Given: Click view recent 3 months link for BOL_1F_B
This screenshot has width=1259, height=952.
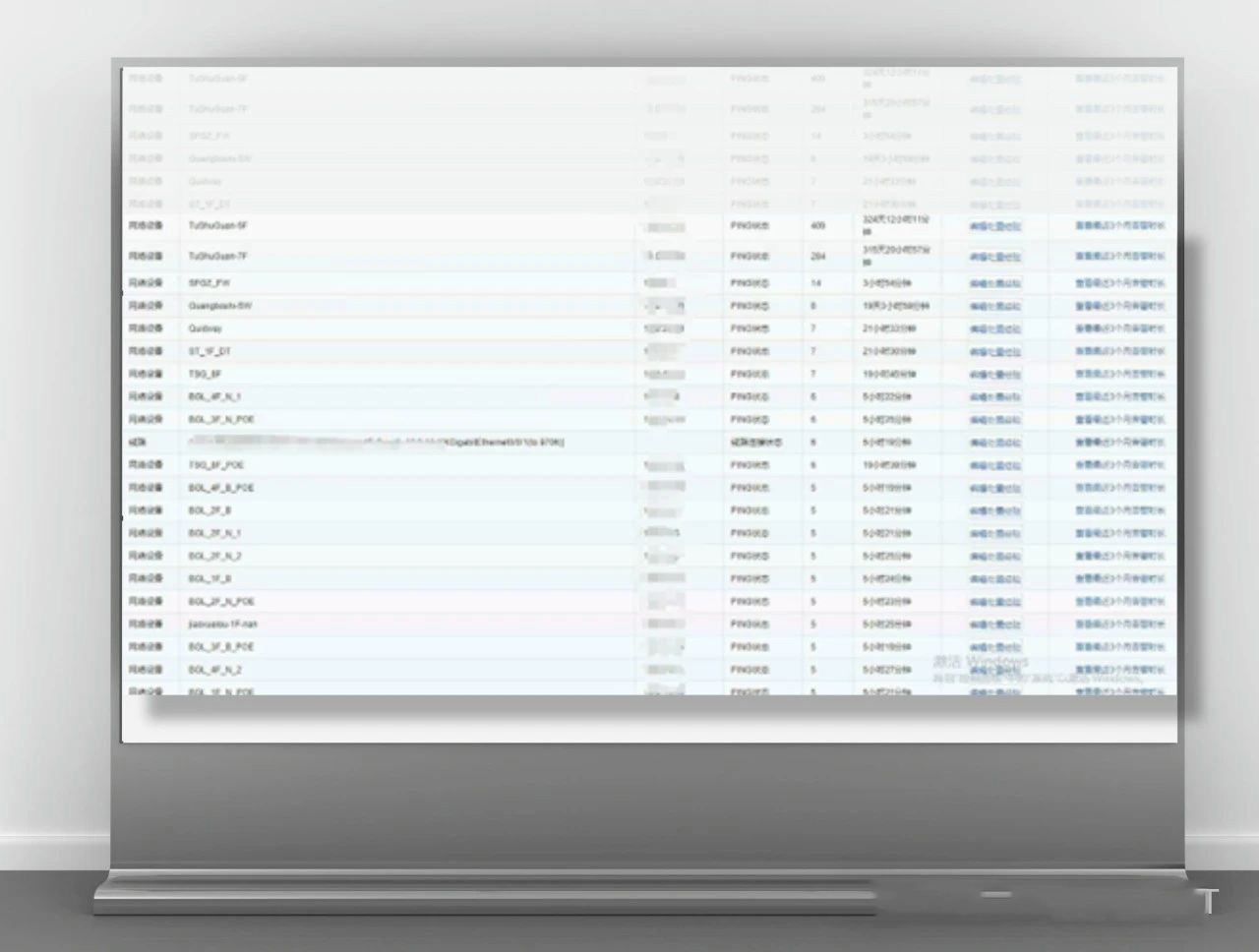Looking at the screenshot, I should 1119,578.
